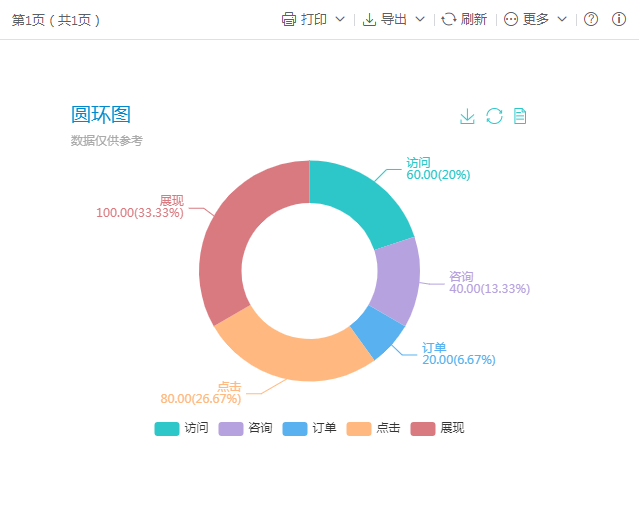Open the chart data view document icon

click(520, 116)
